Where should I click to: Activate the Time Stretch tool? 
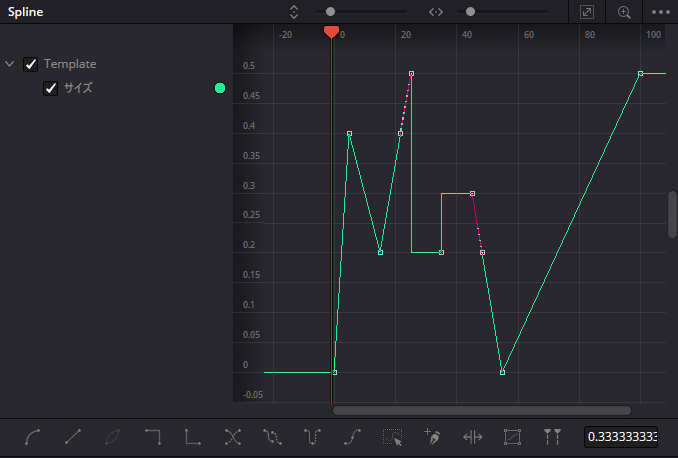(473, 437)
